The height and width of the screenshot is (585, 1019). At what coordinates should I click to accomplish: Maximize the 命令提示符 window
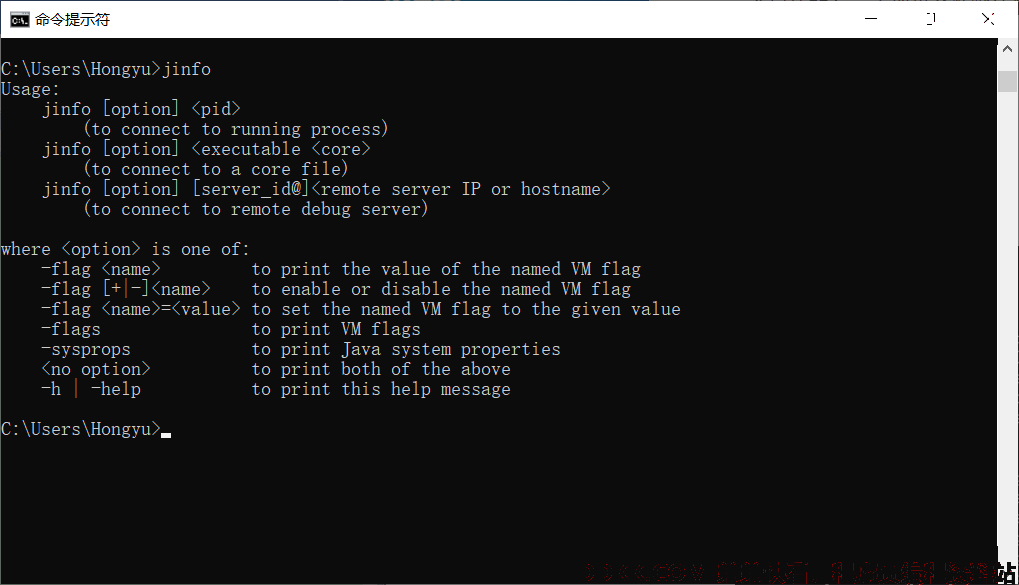point(931,19)
